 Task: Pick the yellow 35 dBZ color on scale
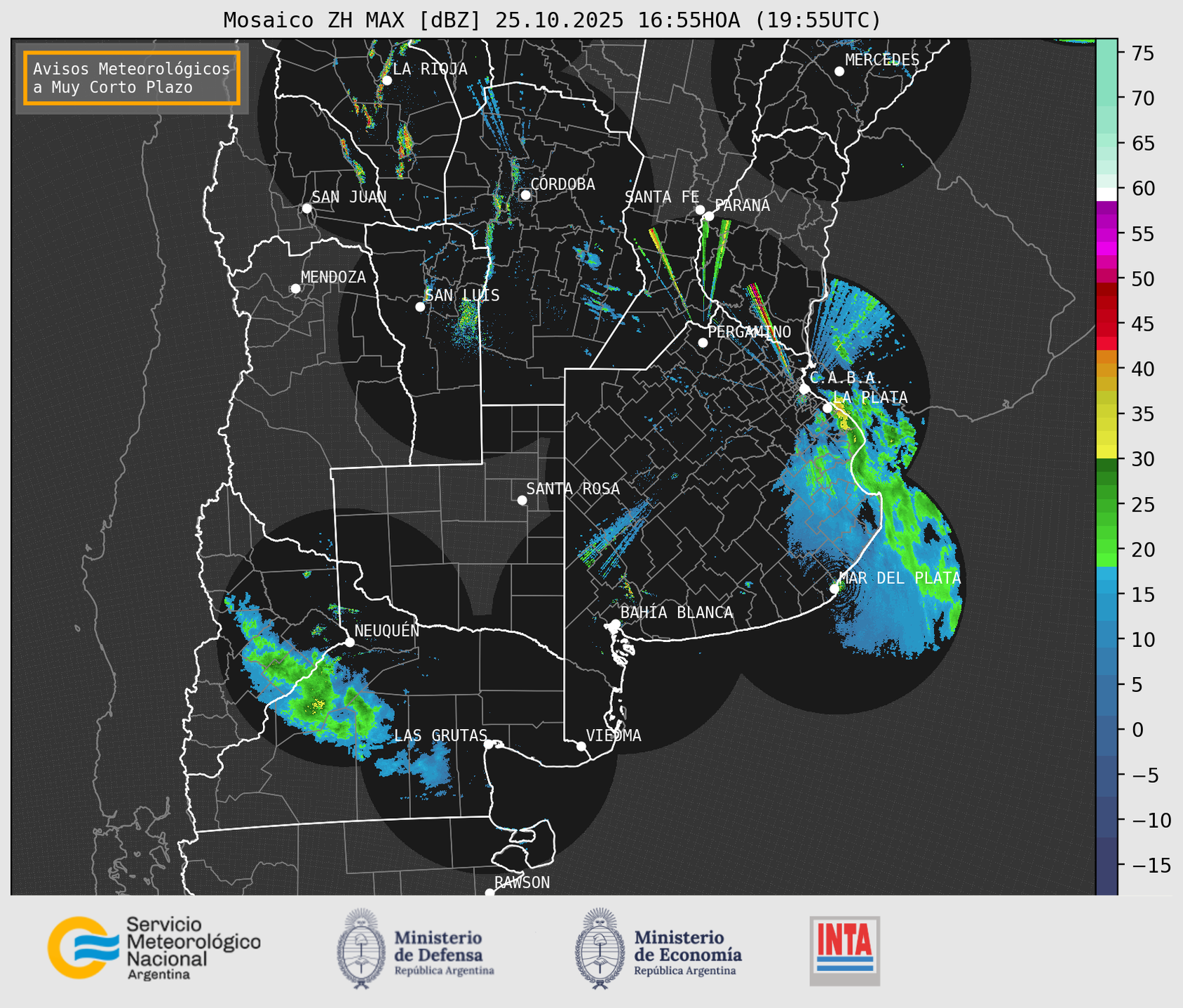click(x=1106, y=415)
